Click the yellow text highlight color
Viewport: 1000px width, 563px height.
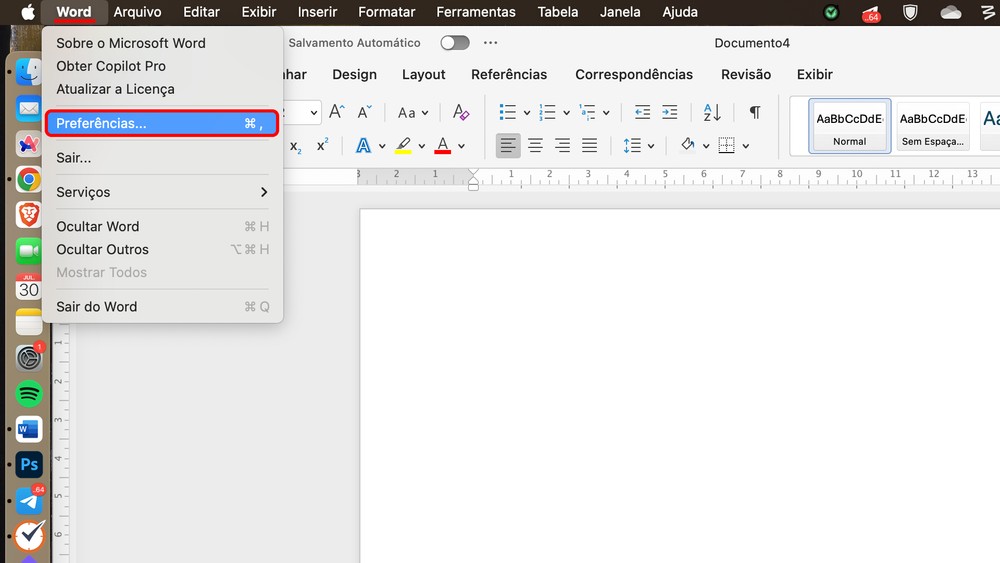[x=403, y=146]
